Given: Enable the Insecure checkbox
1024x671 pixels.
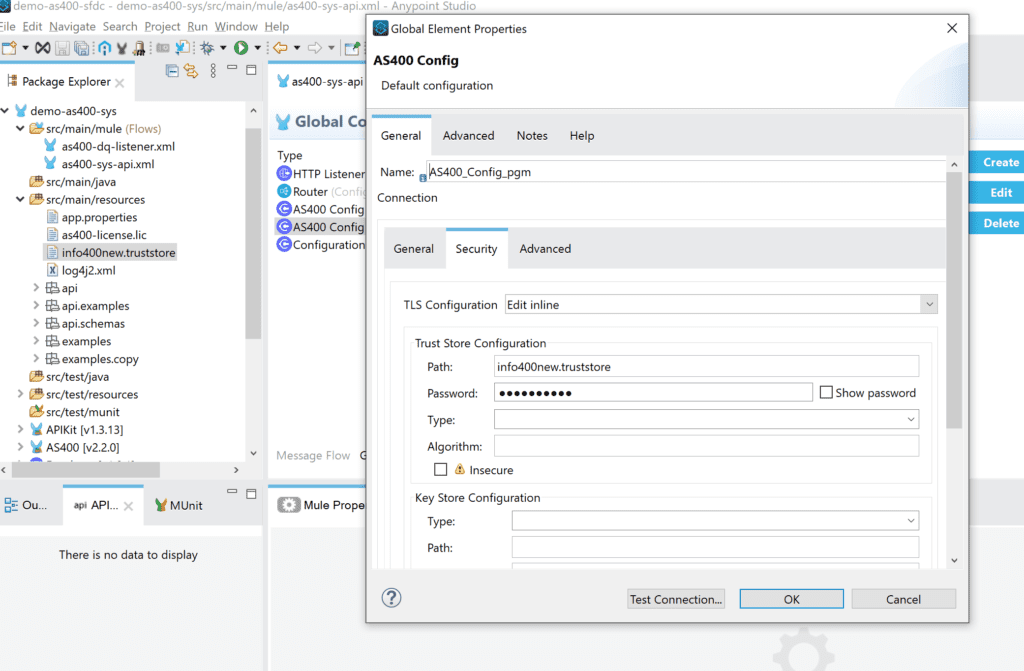Looking at the screenshot, I should [441, 470].
